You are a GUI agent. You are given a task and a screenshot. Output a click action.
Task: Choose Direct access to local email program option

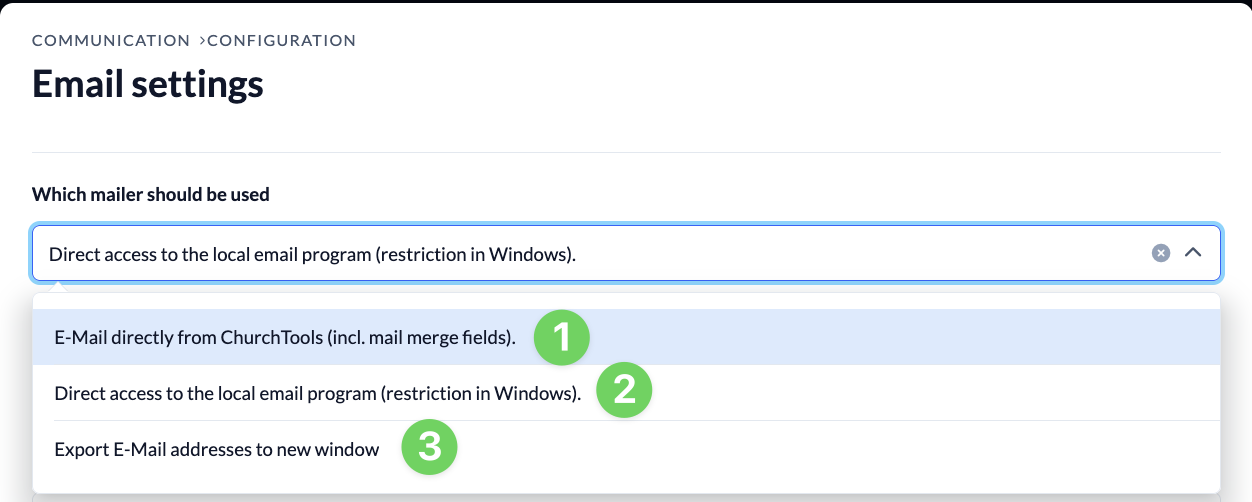[x=318, y=394]
